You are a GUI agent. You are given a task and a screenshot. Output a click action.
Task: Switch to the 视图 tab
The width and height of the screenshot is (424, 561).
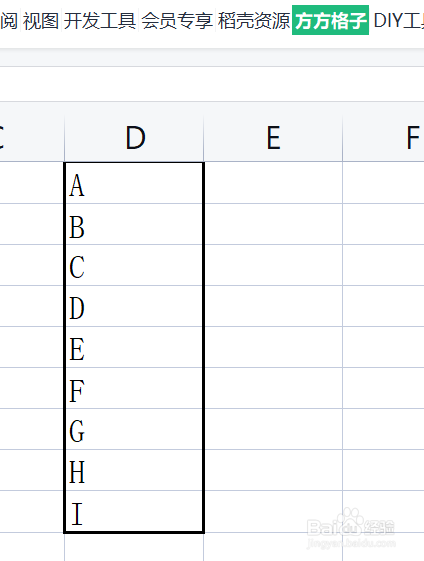(41, 20)
